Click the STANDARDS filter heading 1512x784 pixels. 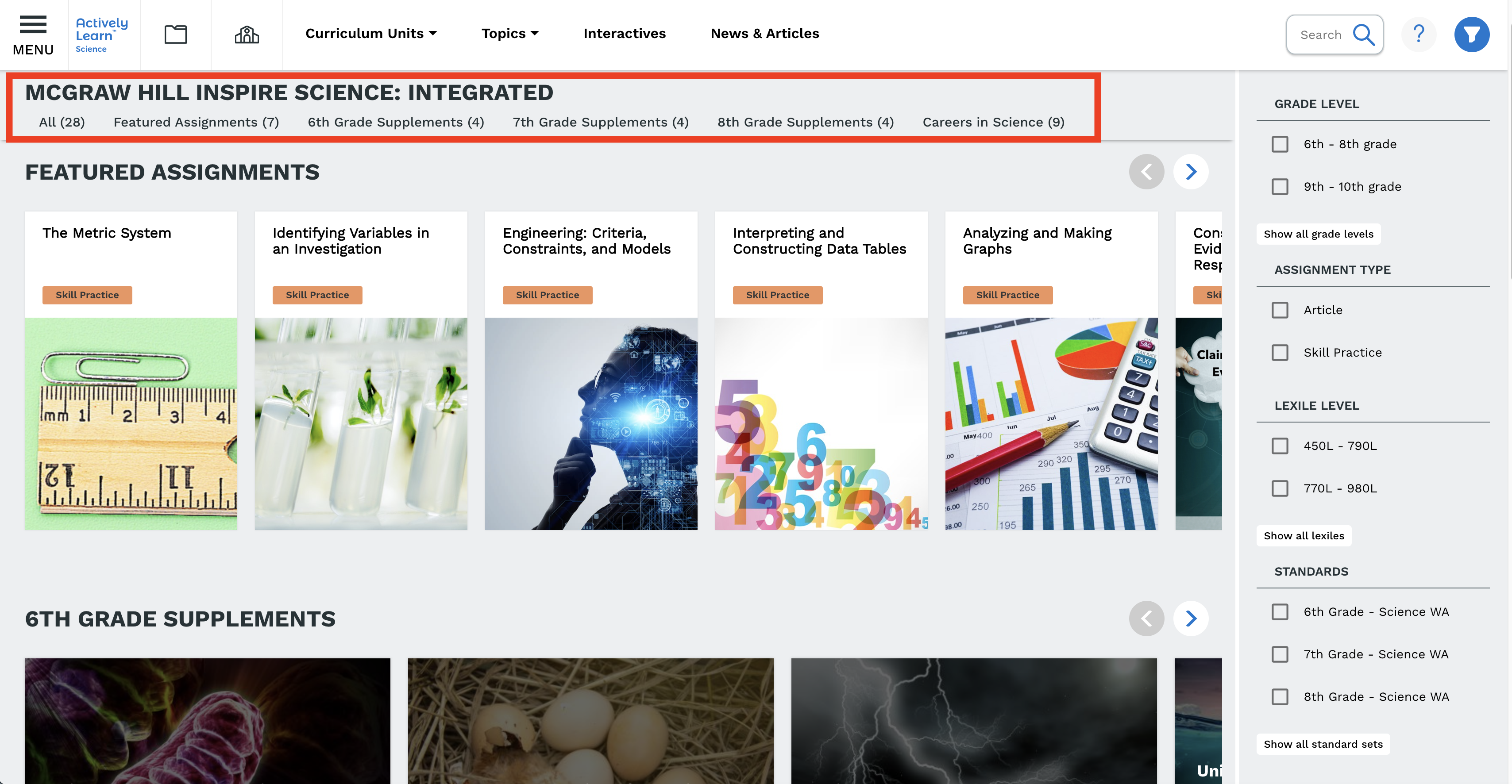click(1311, 572)
